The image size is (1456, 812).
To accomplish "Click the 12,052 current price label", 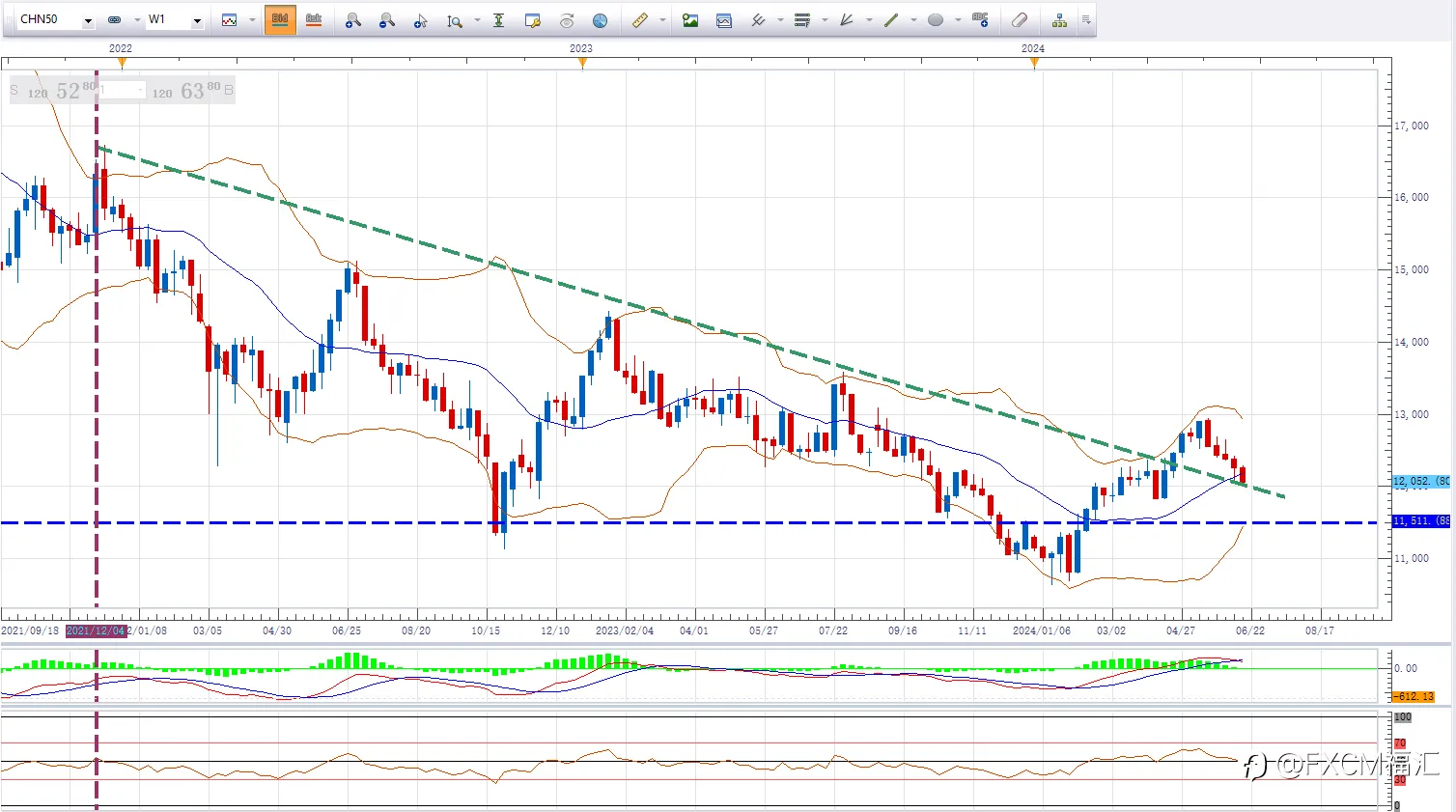I will pos(1420,481).
